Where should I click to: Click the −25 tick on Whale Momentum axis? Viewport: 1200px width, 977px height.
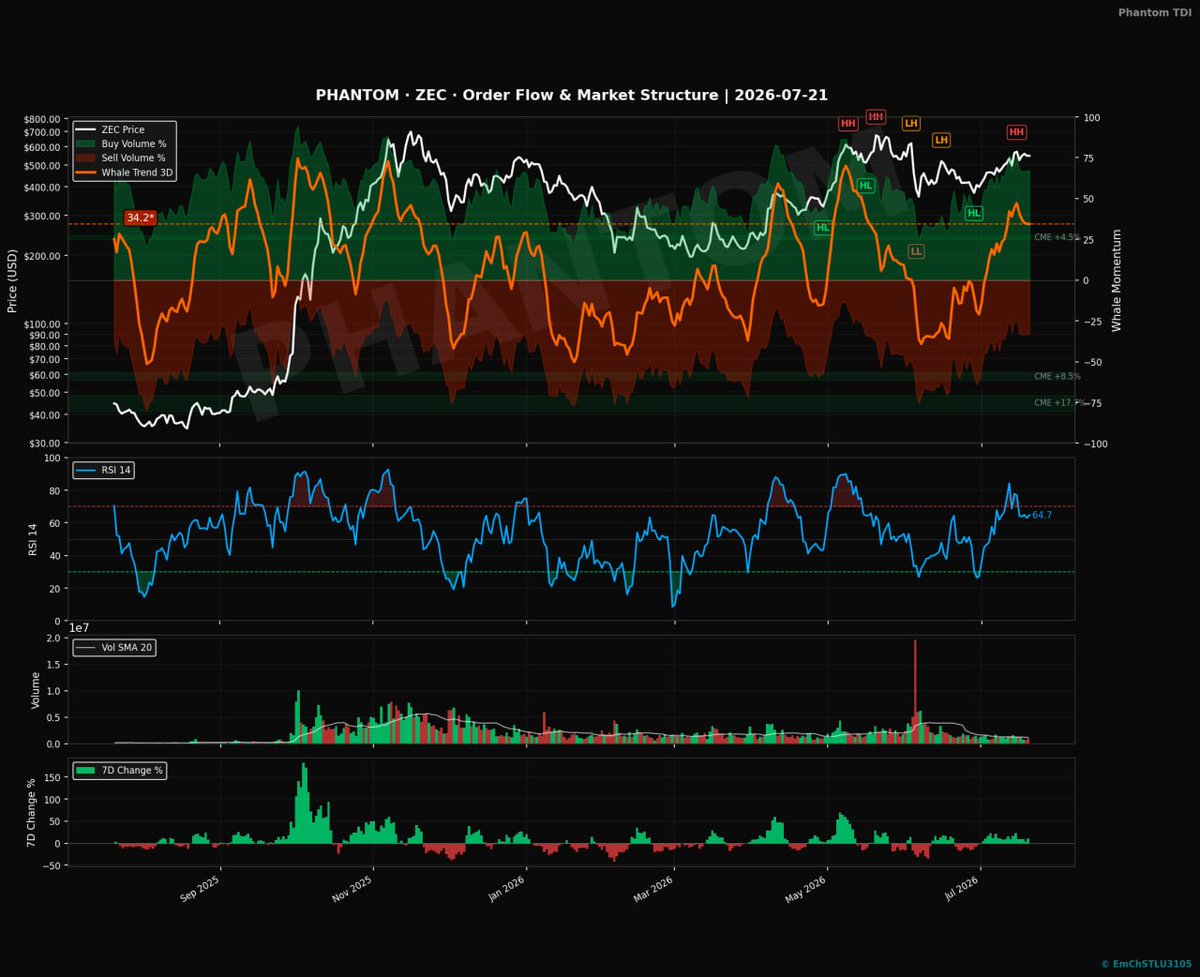pos(1093,321)
